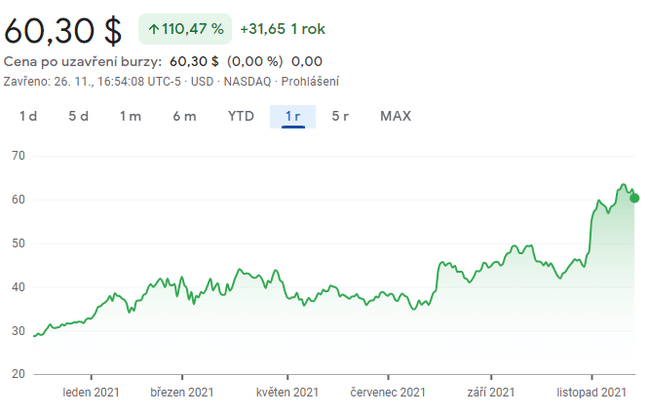Click the květen 2021 axis label
650x407 pixels.
[287, 392]
